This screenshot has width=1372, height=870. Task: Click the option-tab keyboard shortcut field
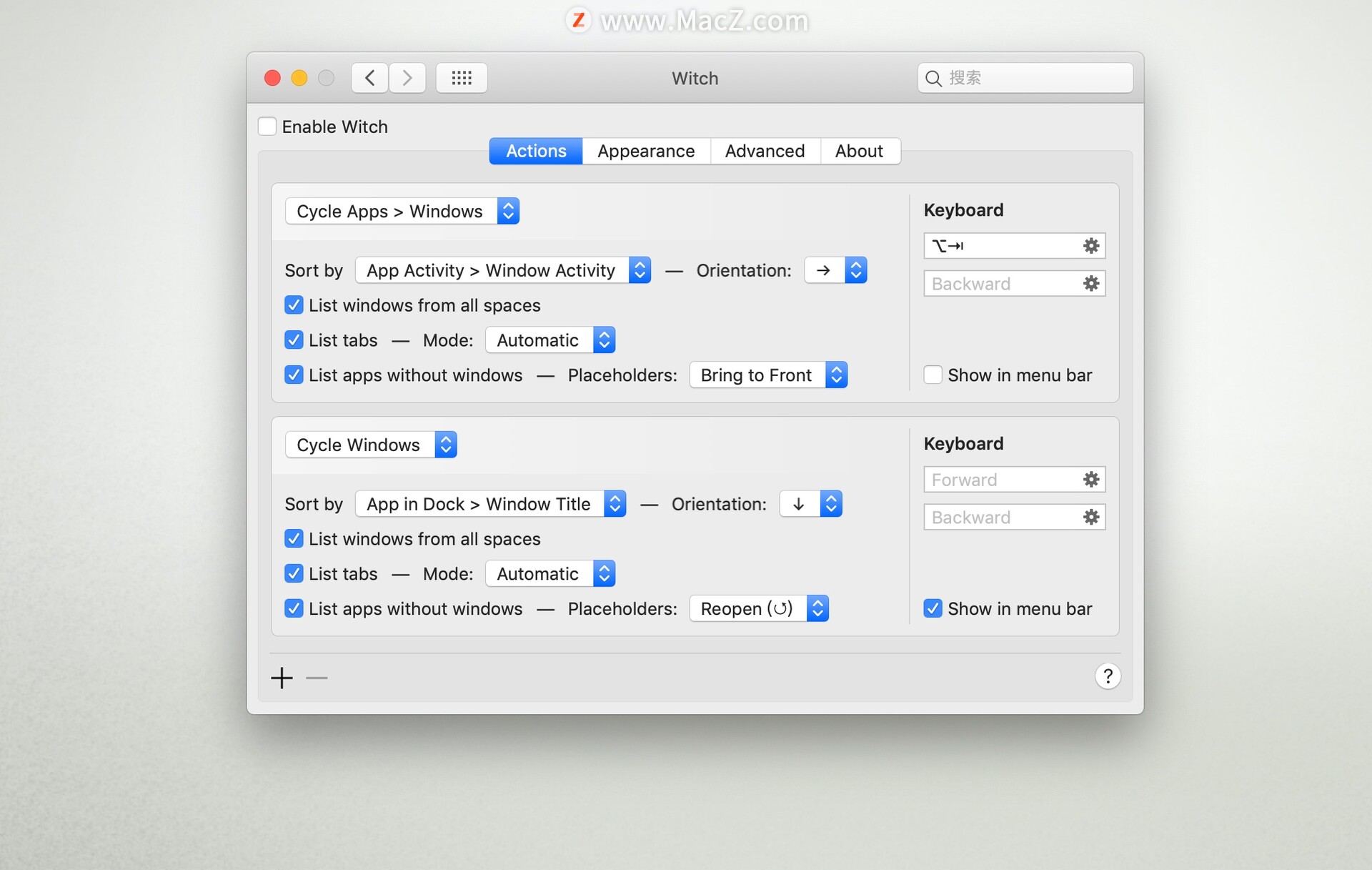coord(1014,246)
